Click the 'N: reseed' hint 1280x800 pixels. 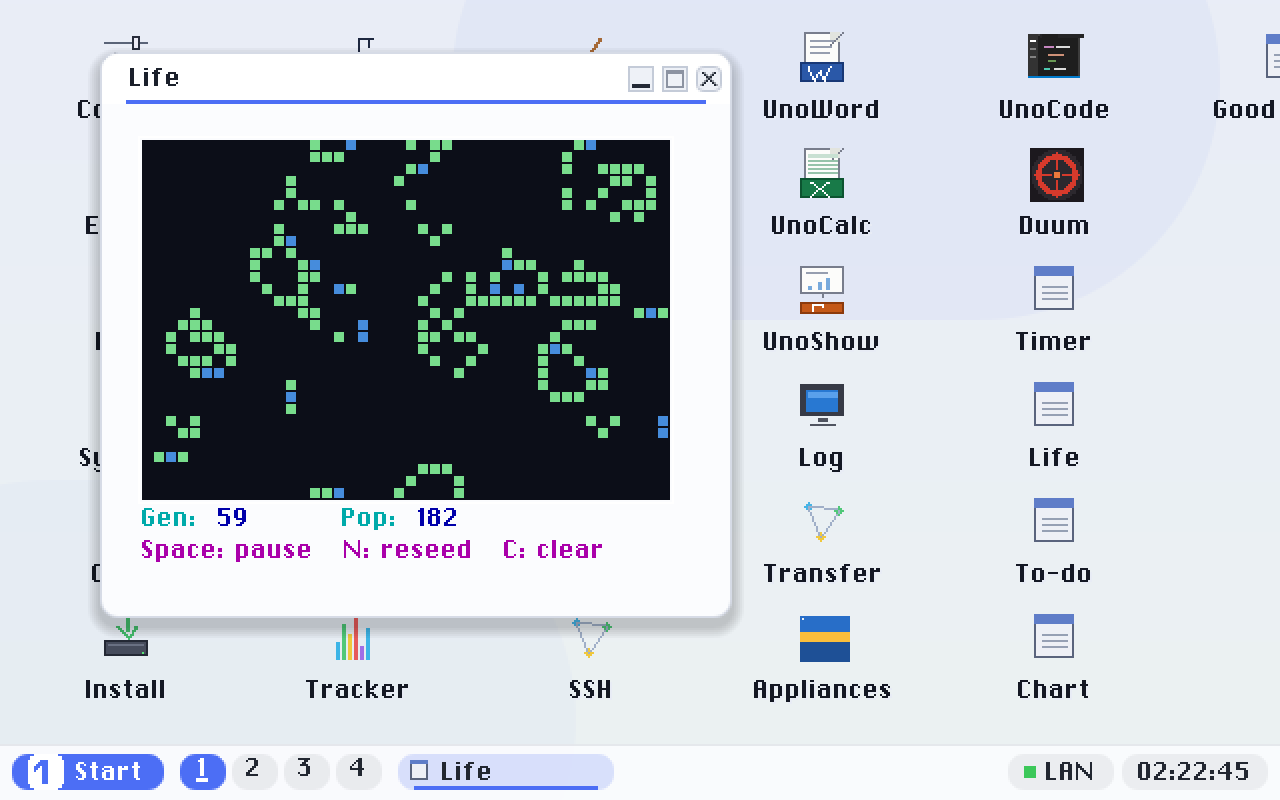407,549
